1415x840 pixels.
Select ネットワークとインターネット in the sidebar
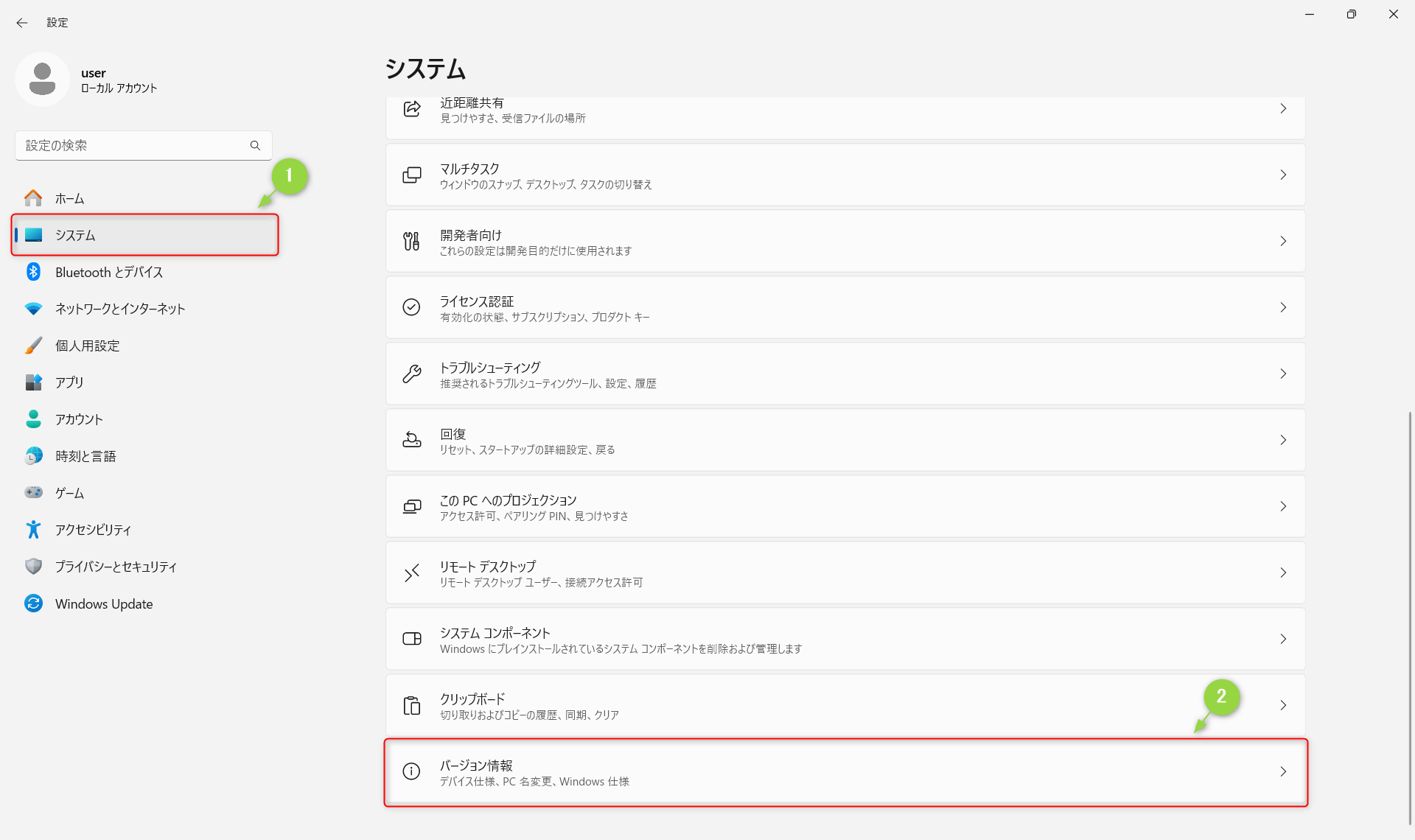[120, 309]
